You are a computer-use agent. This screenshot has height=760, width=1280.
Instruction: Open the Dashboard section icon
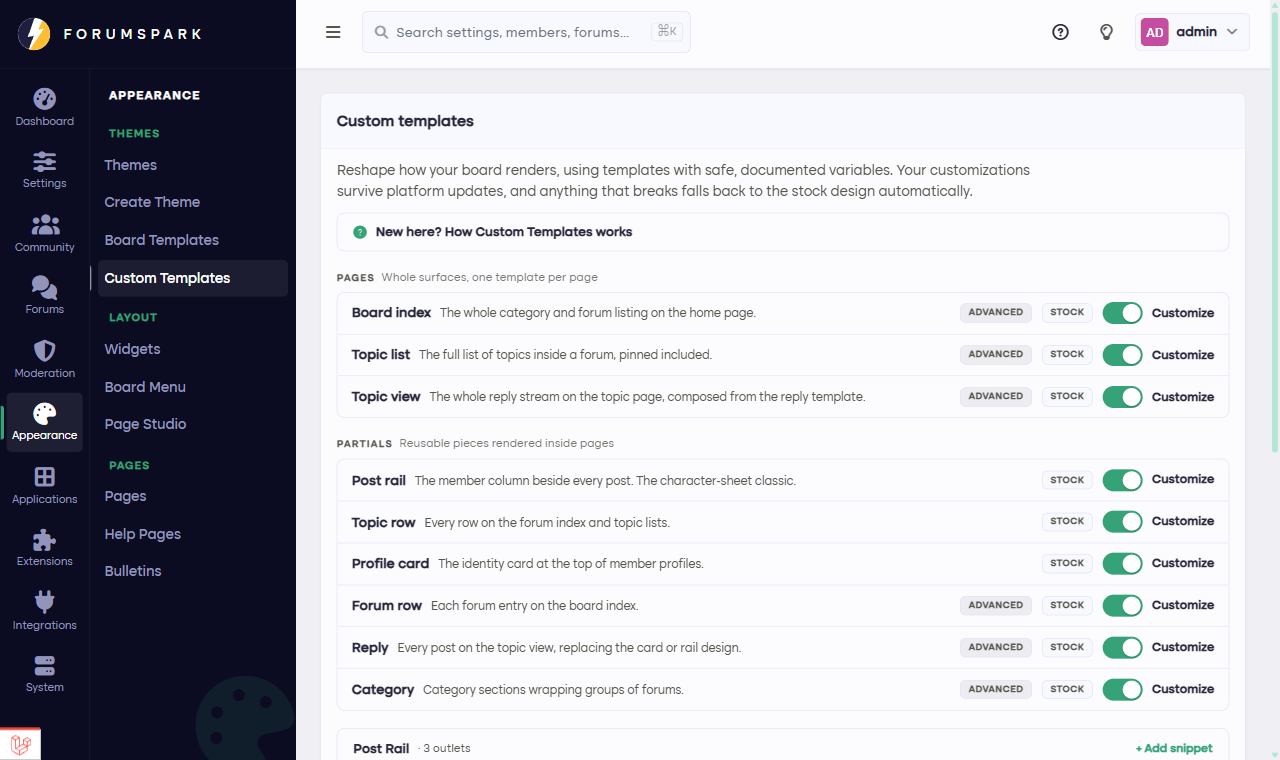tap(44, 99)
